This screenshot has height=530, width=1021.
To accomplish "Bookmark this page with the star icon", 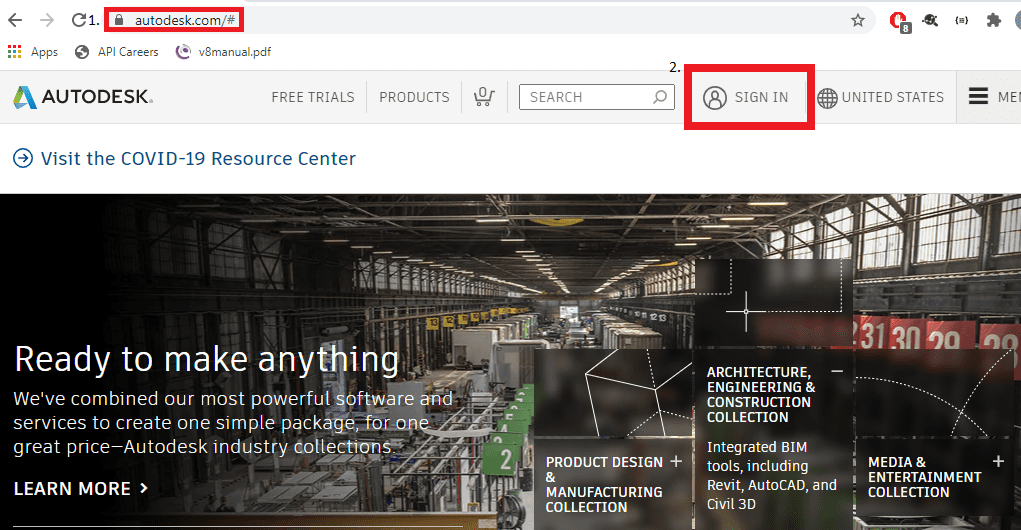I will click(x=857, y=20).
